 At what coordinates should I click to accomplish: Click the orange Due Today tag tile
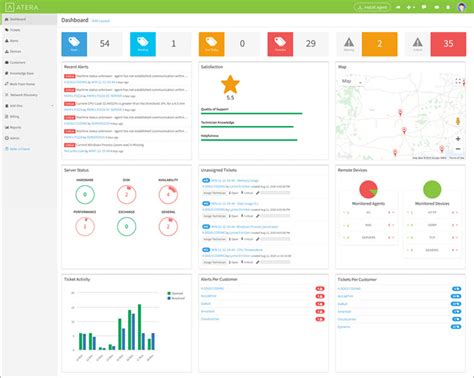(x=212, y=44)
